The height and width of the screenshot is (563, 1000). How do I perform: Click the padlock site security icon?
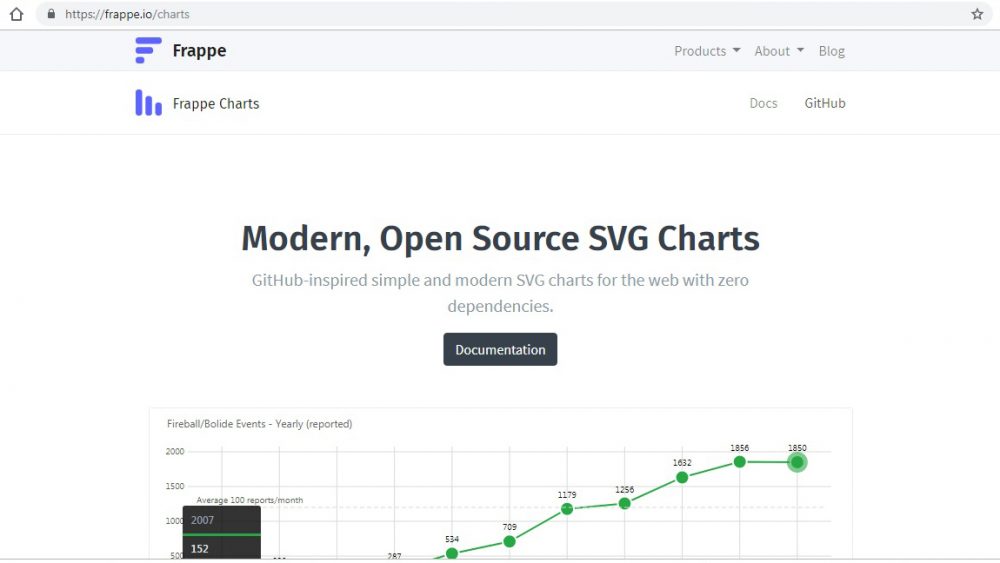pos(51,14)
